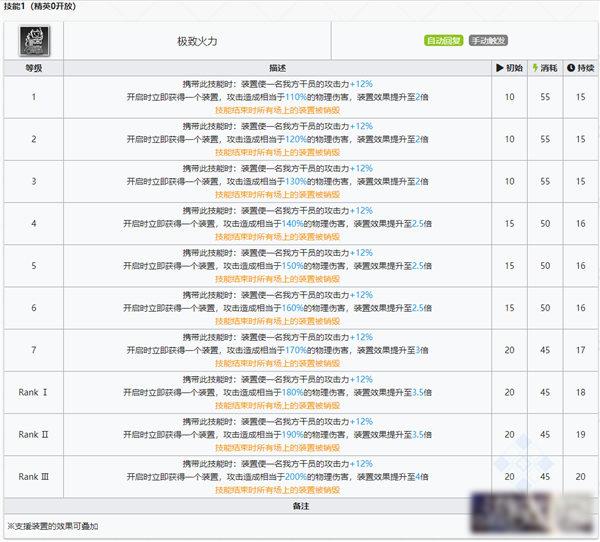Click the 技能1（精英0开放）title

[40, 7]
